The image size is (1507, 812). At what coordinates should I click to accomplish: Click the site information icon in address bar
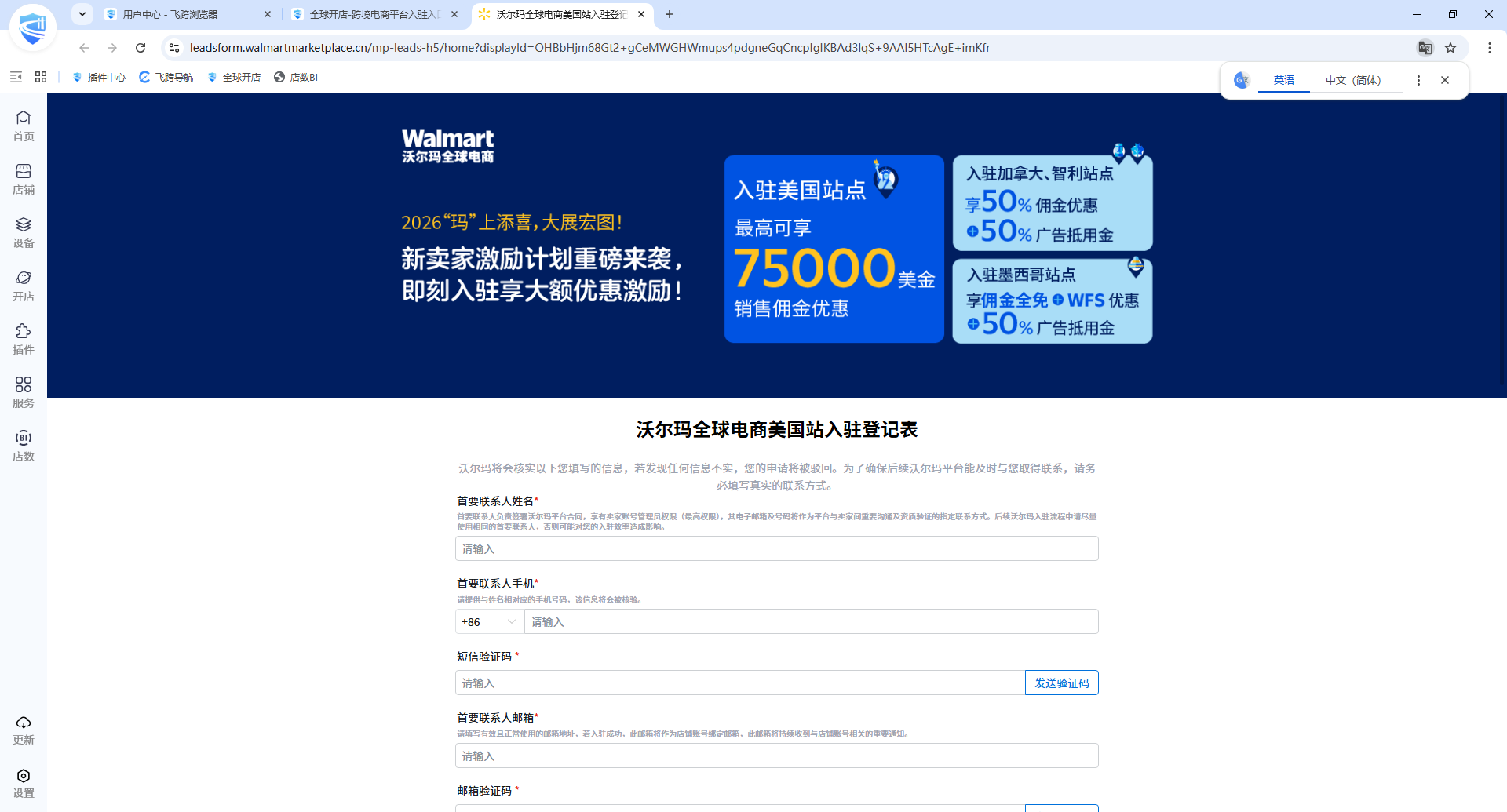pyautogui.click(x=174, y=48)
